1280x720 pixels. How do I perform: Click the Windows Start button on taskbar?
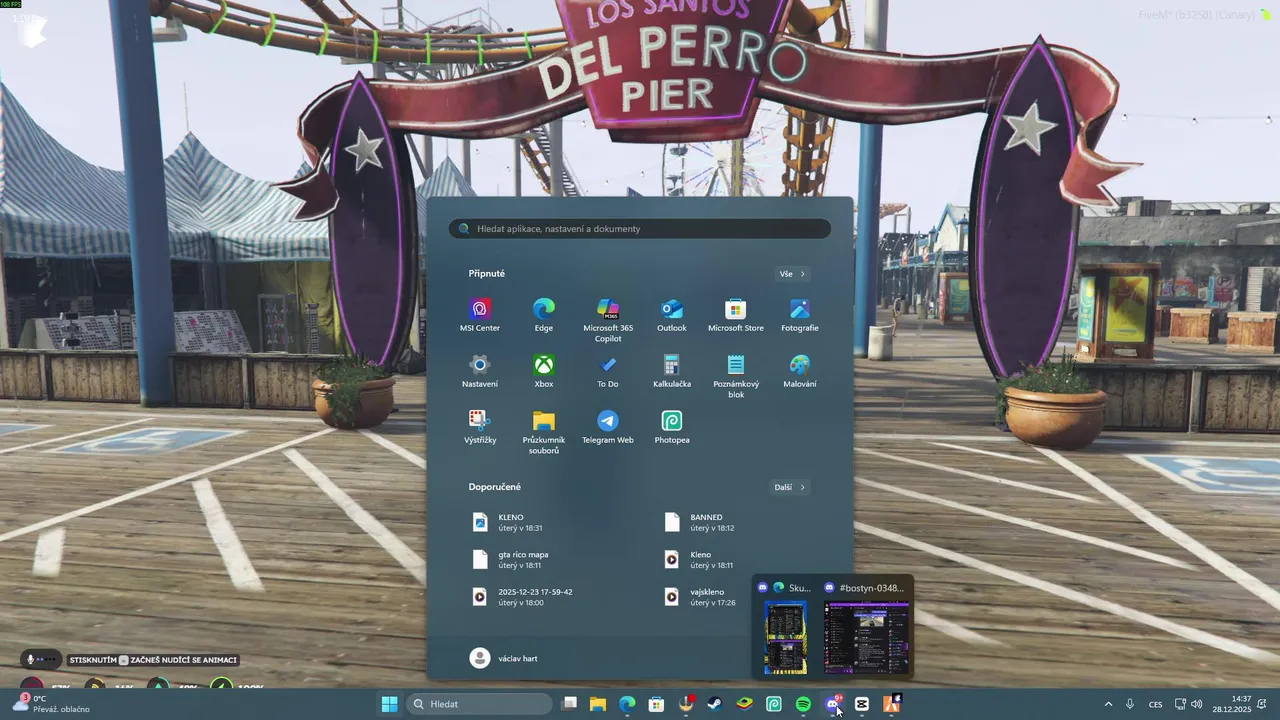click(389, 704)
